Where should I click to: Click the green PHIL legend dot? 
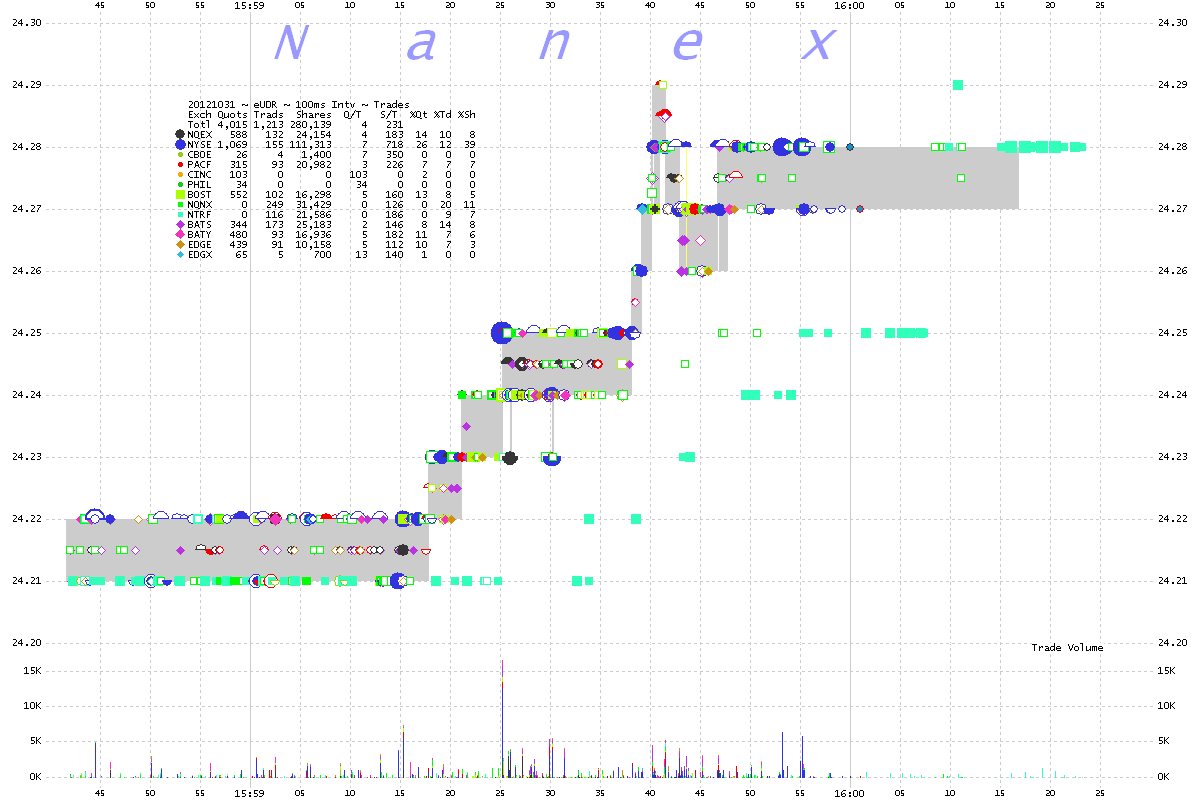pos(180,184)
